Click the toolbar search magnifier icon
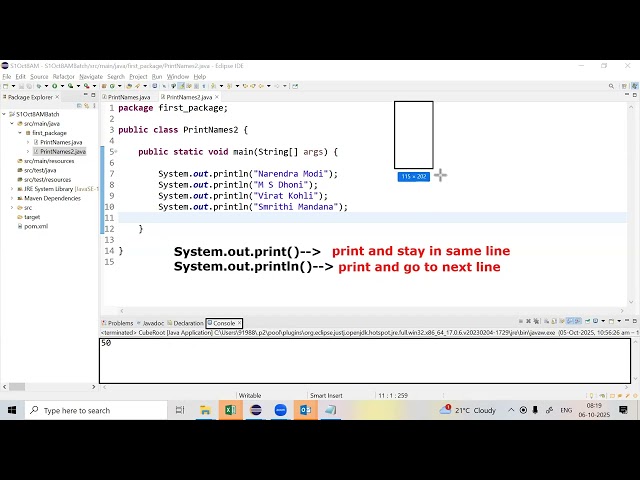The image size is (640, 480). (x=611, y=86)
